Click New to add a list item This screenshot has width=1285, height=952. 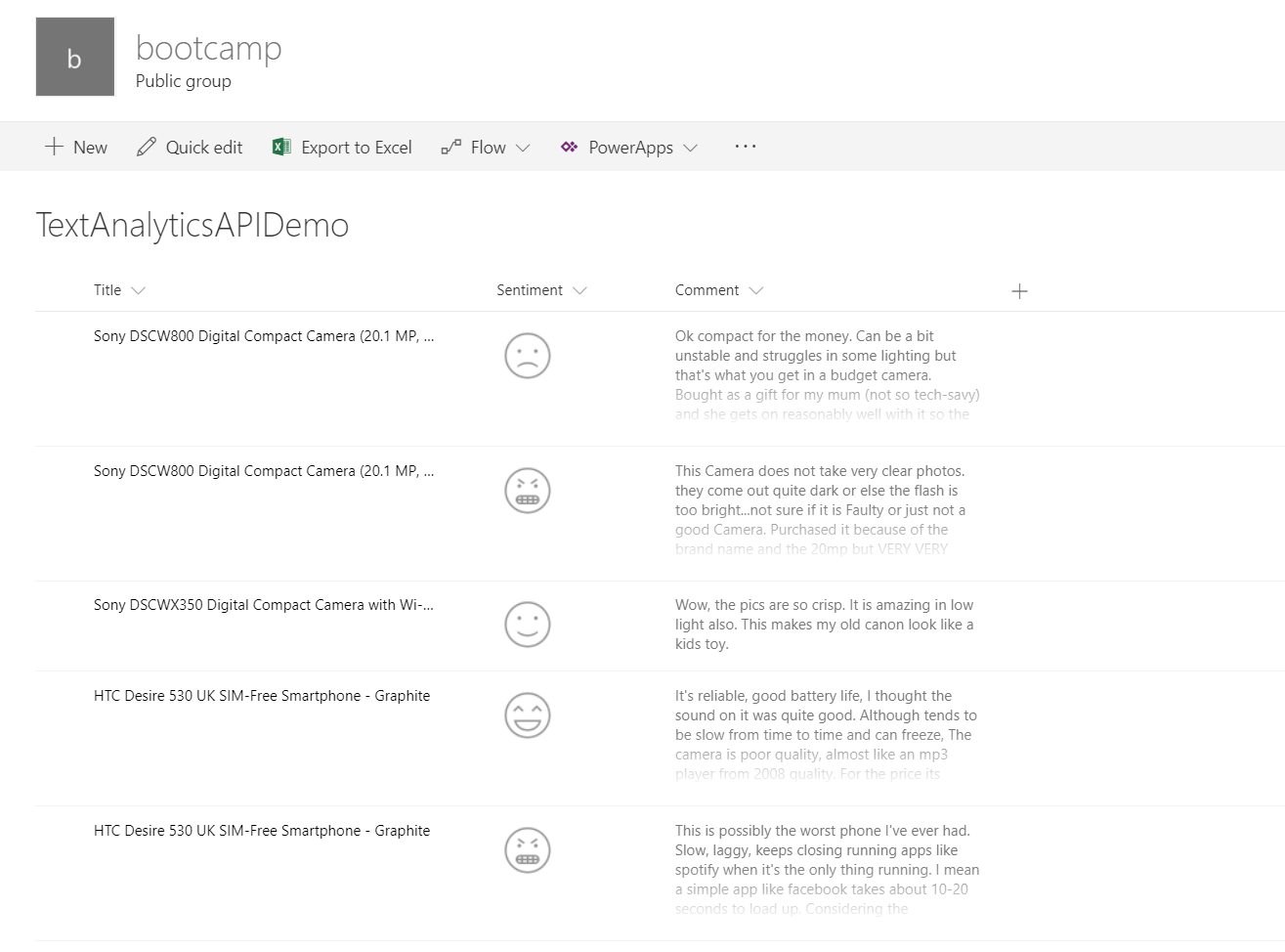point(76,148)
